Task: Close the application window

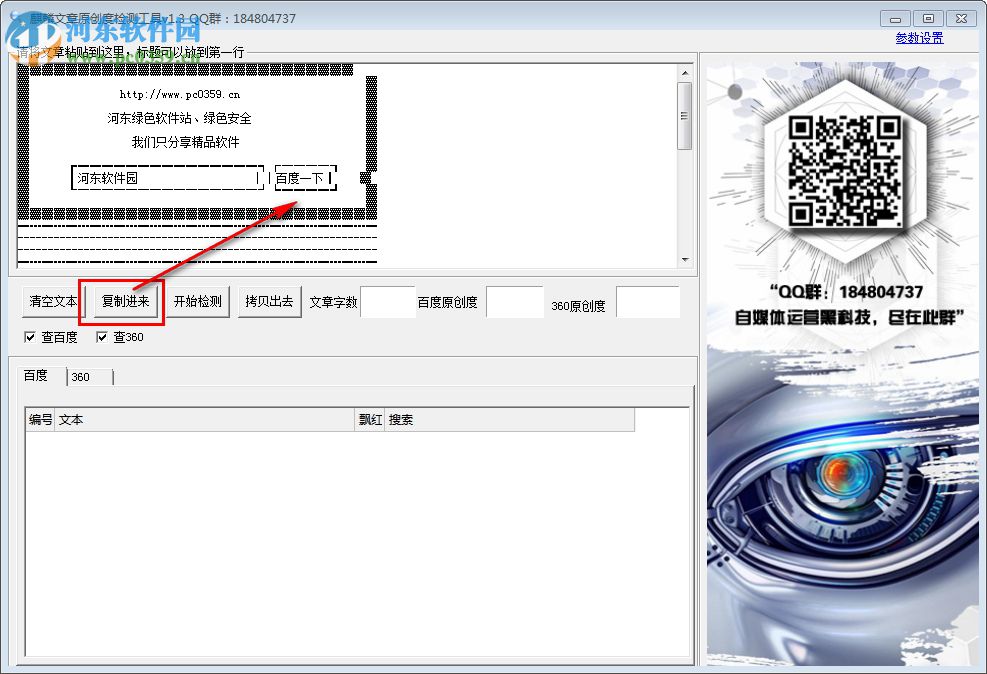Action: [961, 19]
